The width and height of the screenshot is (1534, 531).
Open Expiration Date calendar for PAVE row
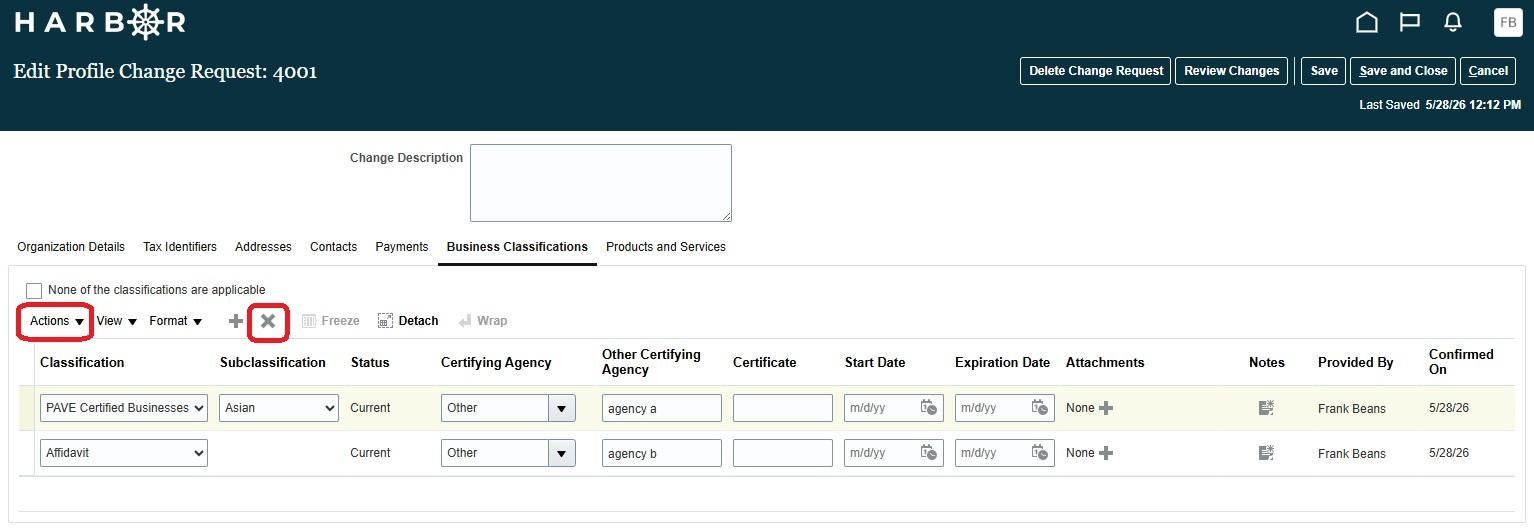coord(1040,408)
